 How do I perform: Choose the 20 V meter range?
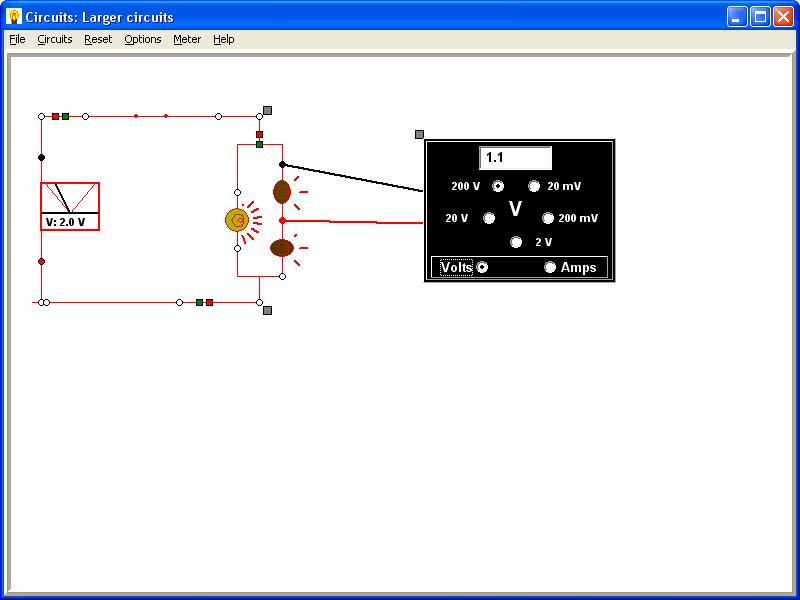(489, 218)
